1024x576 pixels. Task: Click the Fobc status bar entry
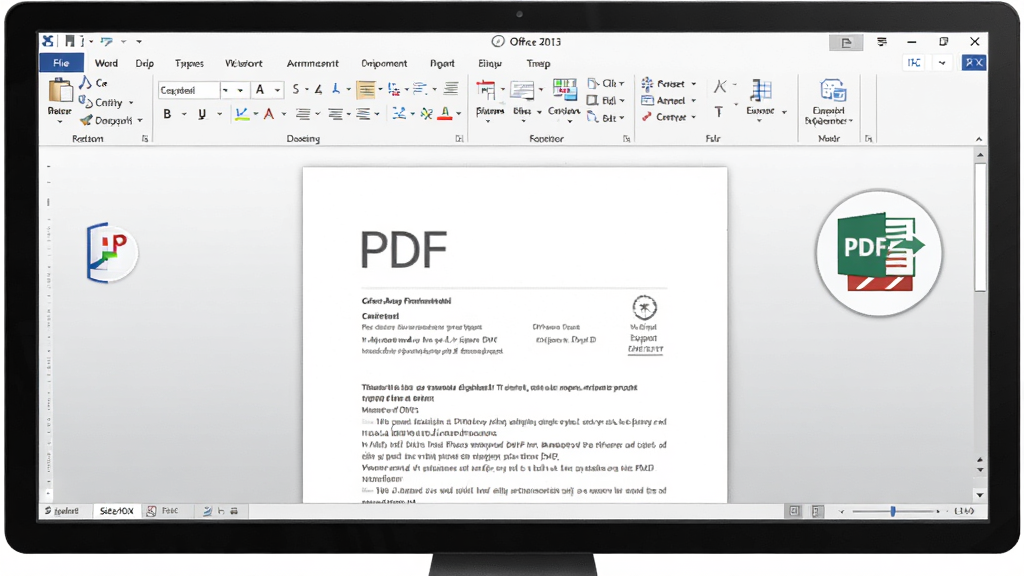pos(163,511)
